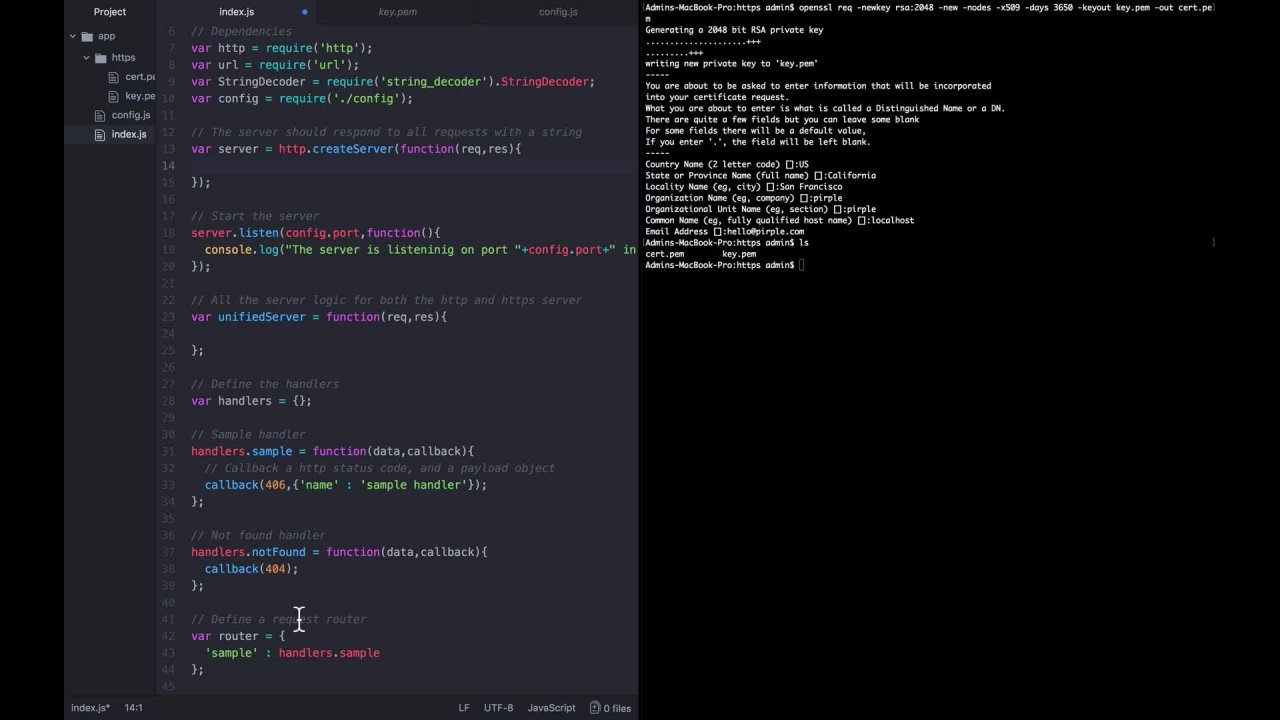Image resolution: width=1280 pixels, height=720 pixels.
Task: Select index.js in the project tree
Action: coord(129,134)
